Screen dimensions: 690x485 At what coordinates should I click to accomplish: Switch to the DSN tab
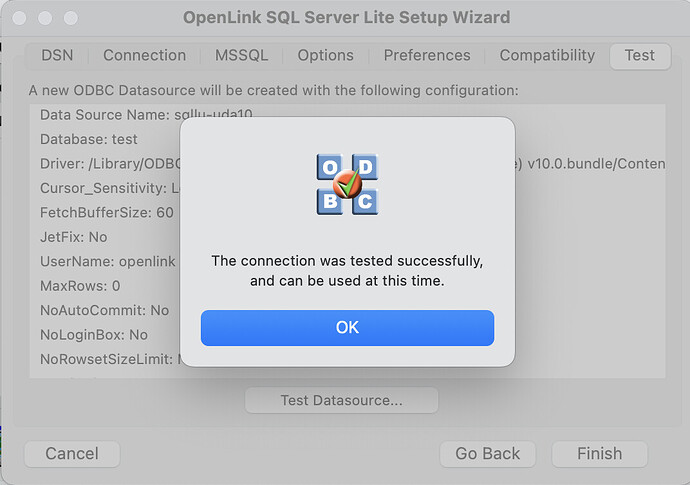click(57, 55)
